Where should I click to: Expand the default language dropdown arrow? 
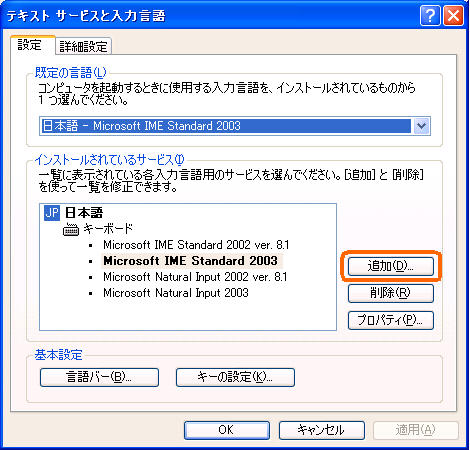(x=421, y=126)
